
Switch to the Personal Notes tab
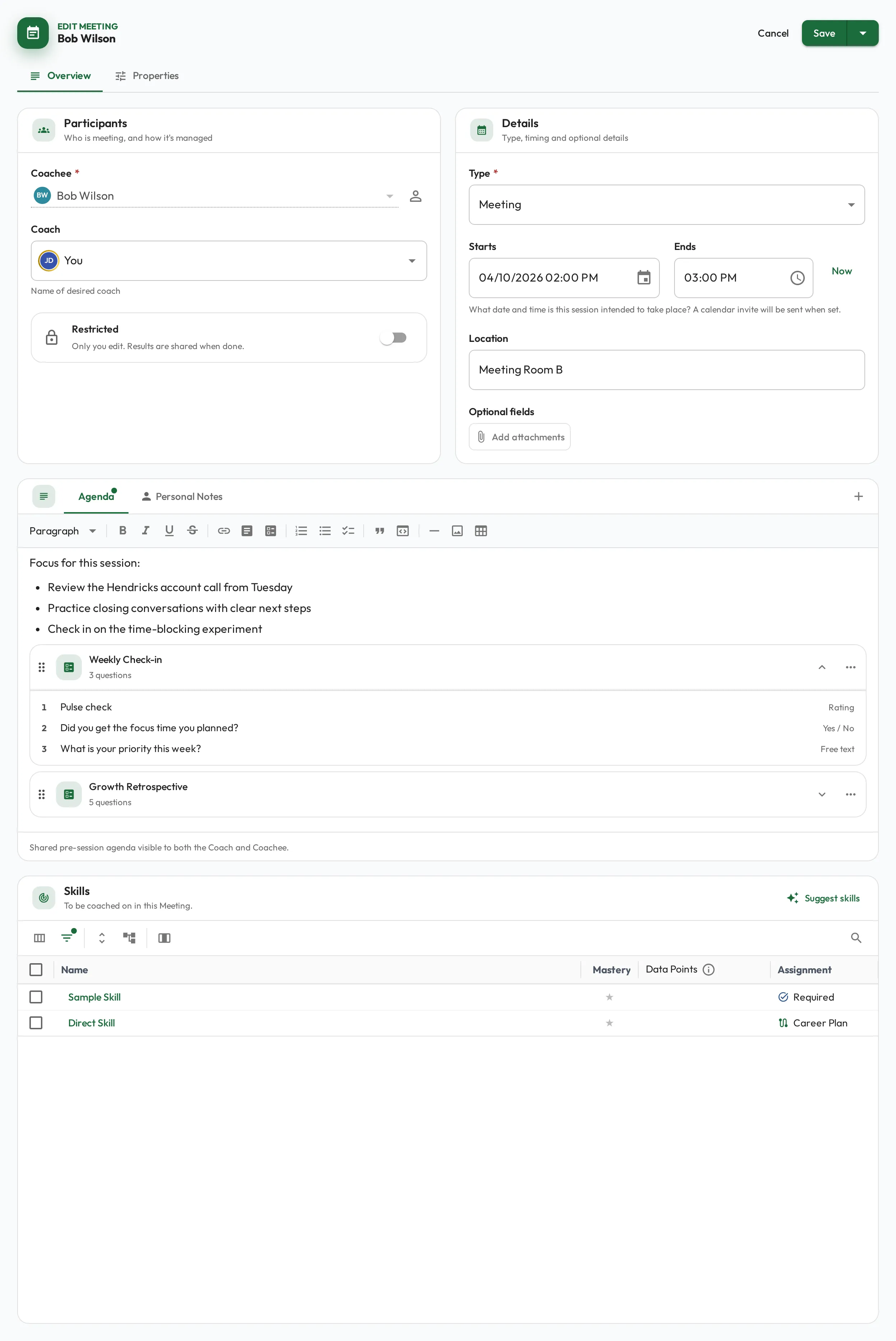pyautogui.click(x=182, y=497)
